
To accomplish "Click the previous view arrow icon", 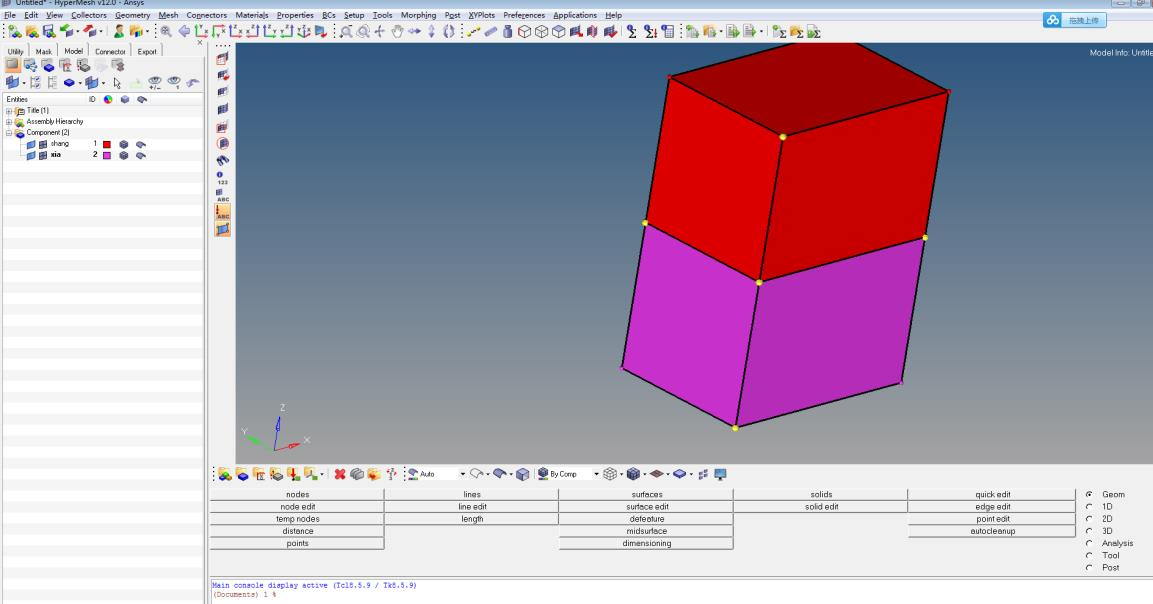I will [185, 32].
